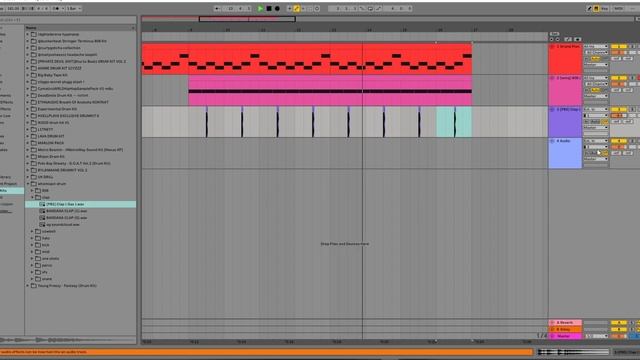Solo the 3 [PBS] Clap track

[x=632, y=110]
